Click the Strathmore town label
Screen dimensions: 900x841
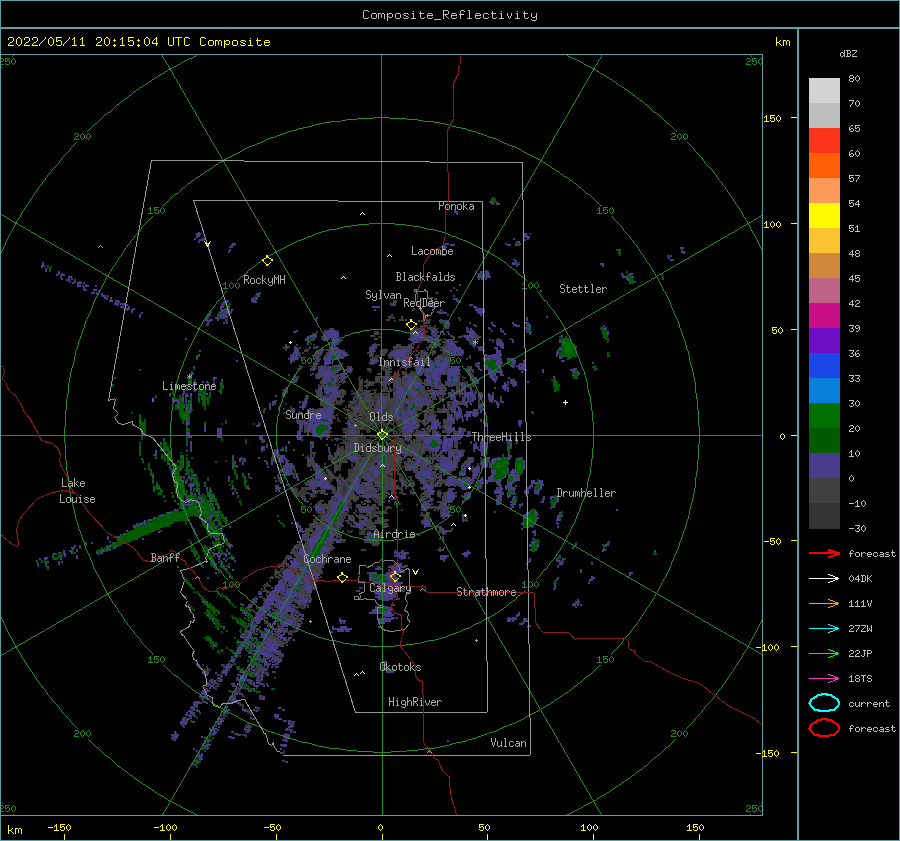click(x=486, y=592)
